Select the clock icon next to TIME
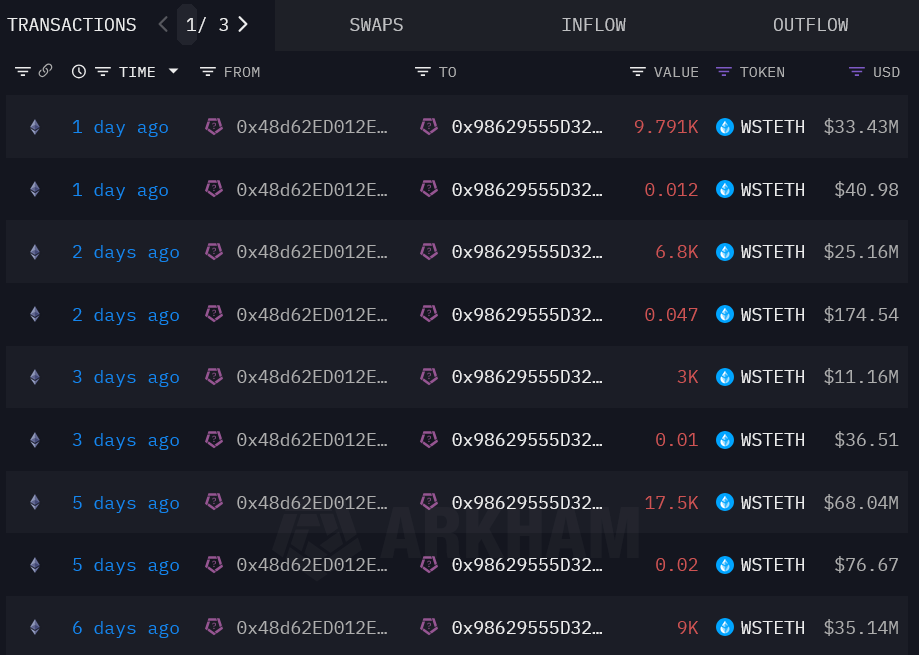 tap(79, 71)
